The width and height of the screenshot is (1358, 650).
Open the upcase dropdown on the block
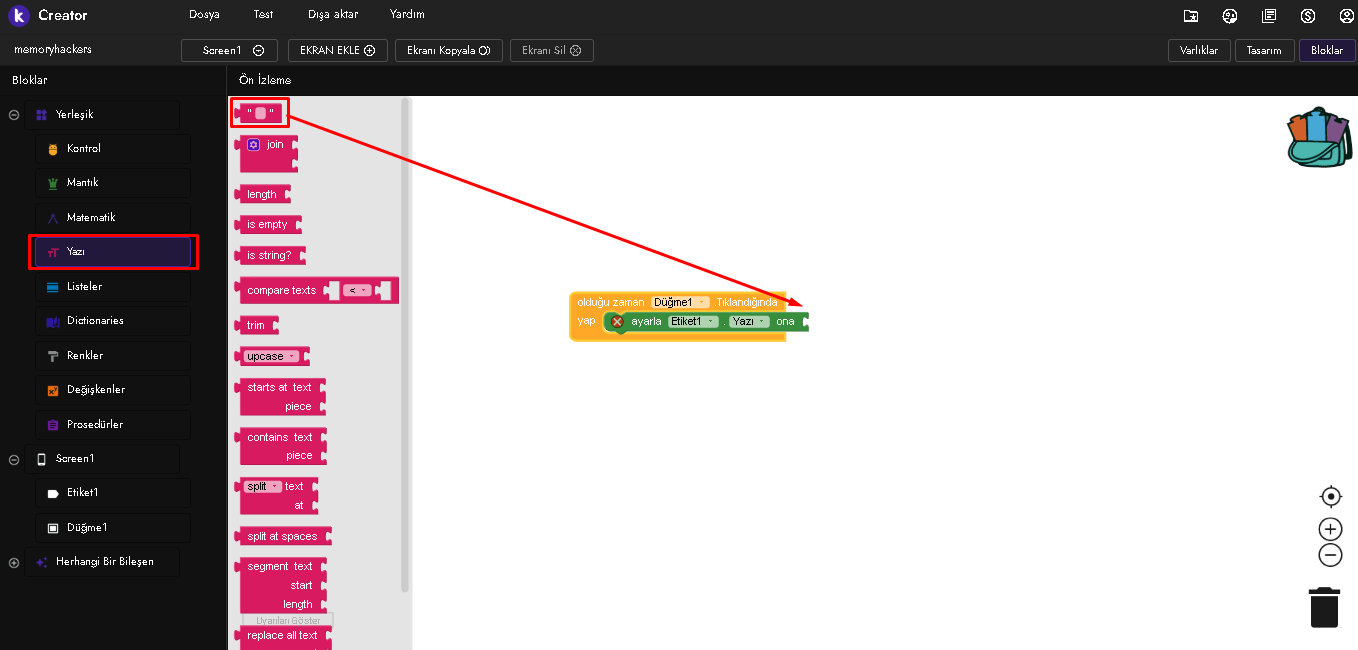pos(270,357)
